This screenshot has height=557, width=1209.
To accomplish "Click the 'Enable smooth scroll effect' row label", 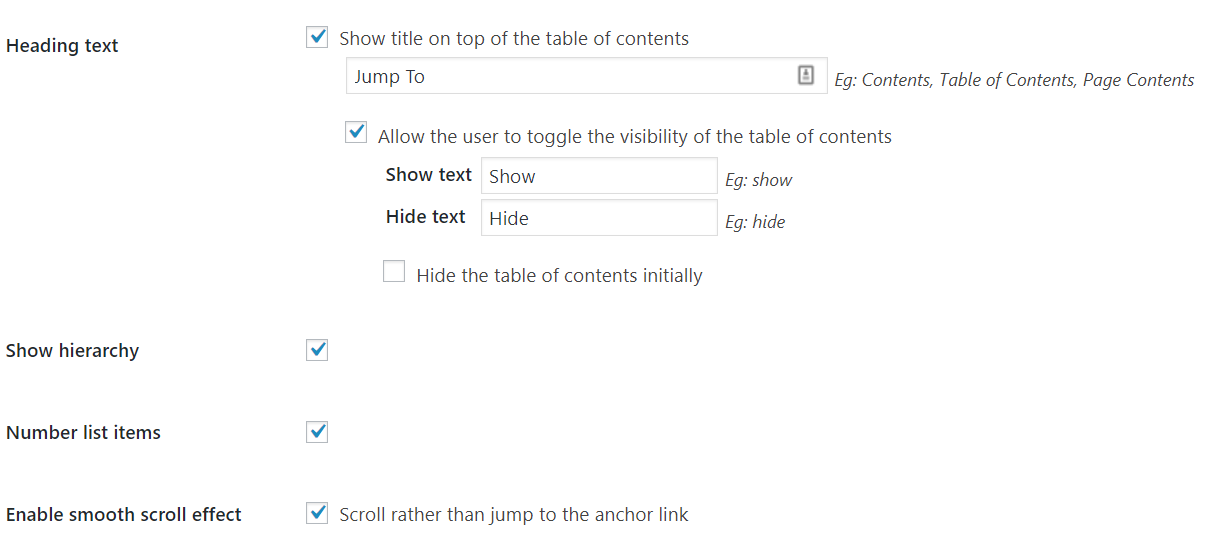I will 124,515.
